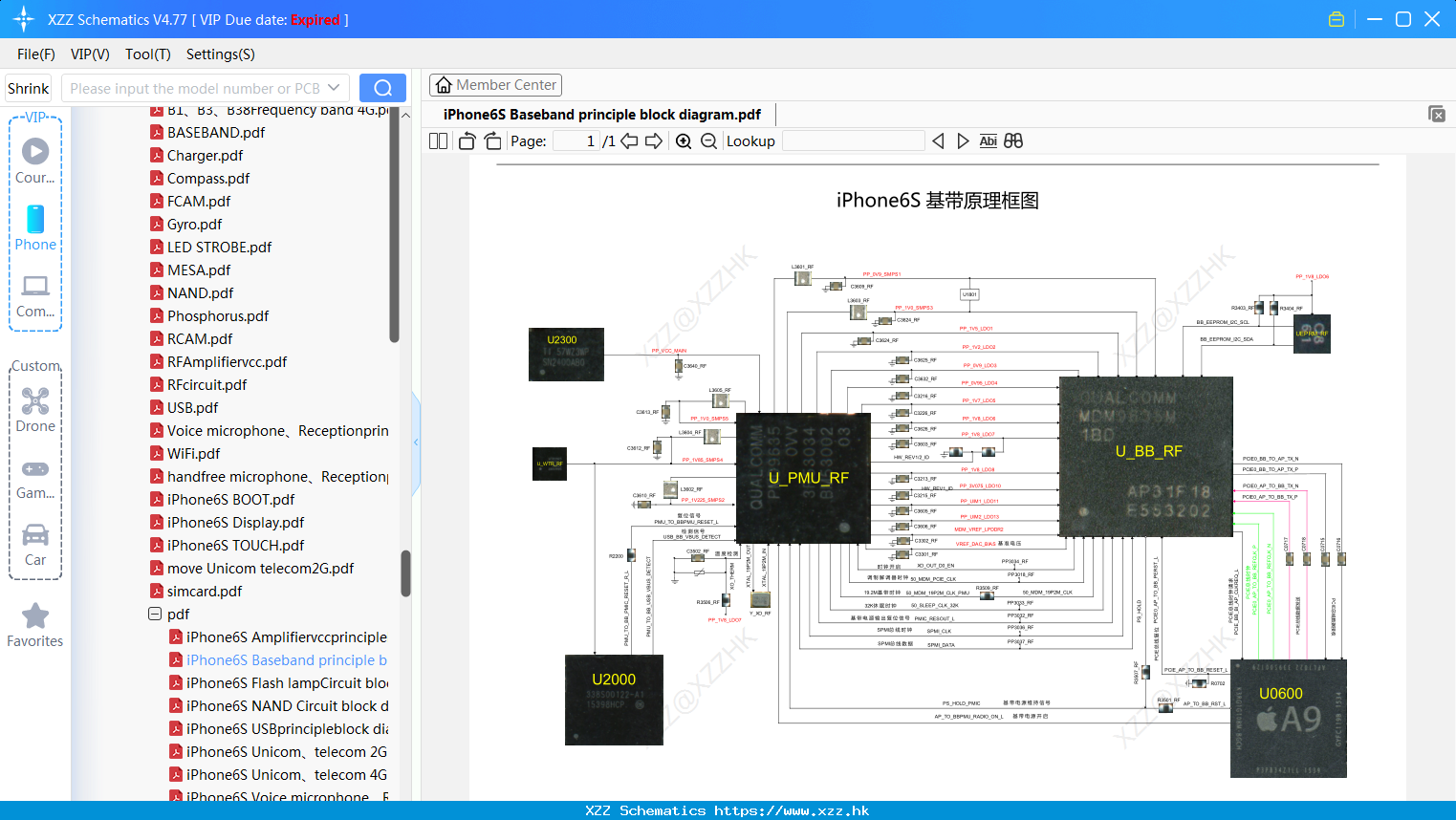Go to previous page arrow
This screenshot has width=1456, height=820.
pos(629,140)
